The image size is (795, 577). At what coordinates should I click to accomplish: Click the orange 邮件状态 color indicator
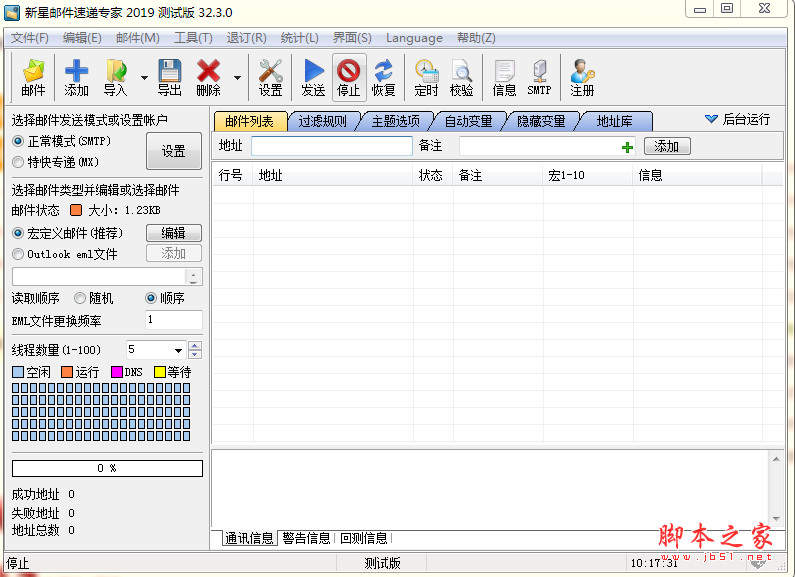coord(76,210)
